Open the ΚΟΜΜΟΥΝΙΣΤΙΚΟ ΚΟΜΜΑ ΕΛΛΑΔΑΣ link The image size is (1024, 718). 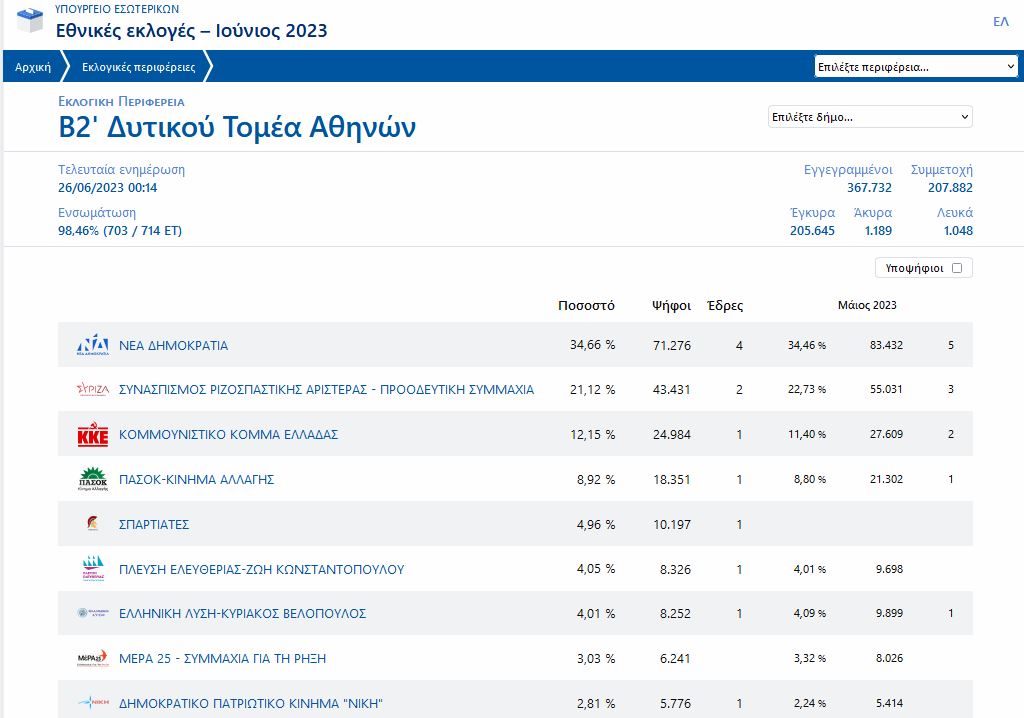coord(228,435)
